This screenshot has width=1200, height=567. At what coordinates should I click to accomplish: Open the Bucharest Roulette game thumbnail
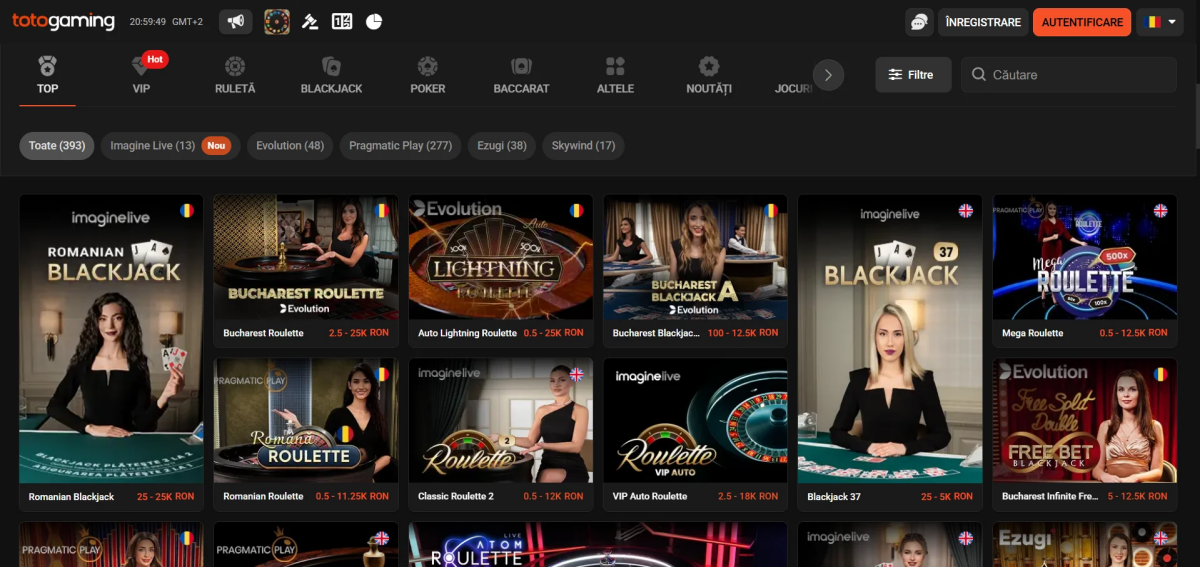[306, 258]
